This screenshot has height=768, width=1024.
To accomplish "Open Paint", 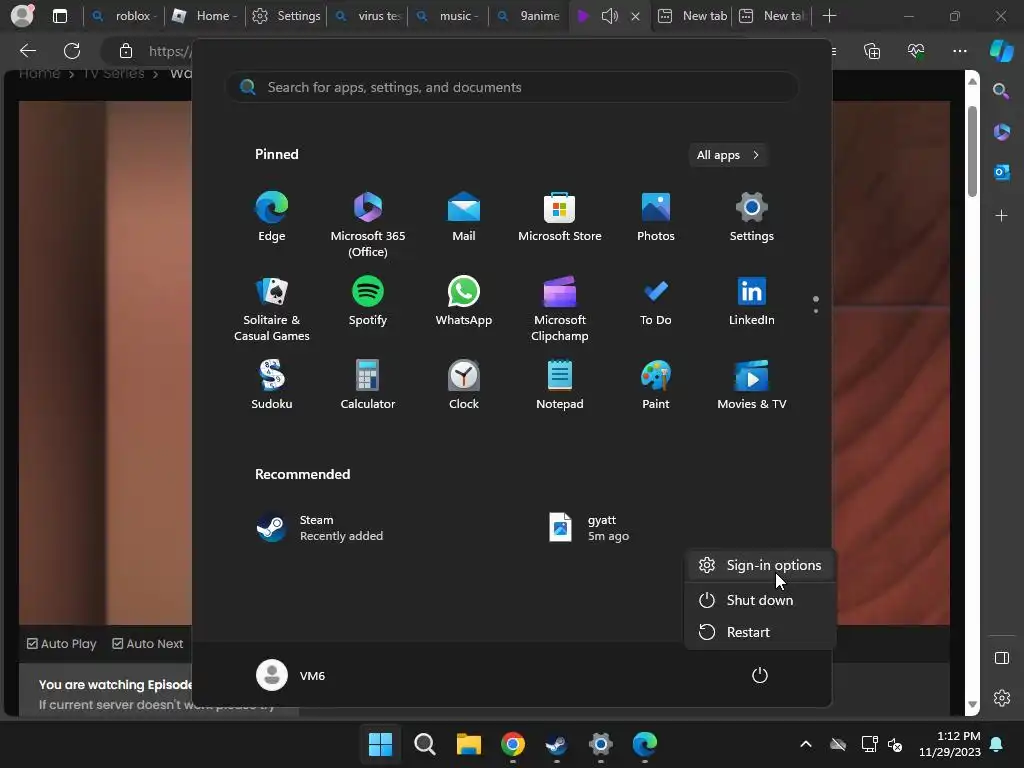I will [656, 385].
